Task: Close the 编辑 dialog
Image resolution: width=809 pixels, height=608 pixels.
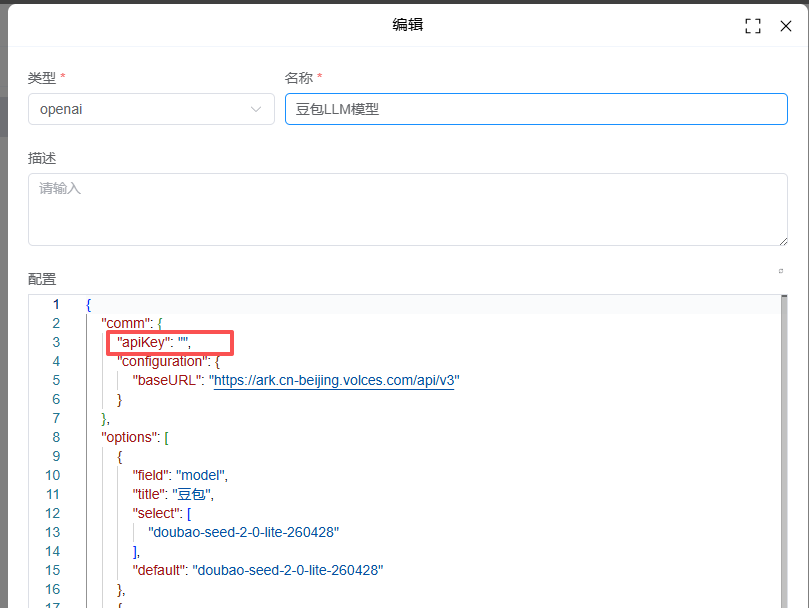Action: pos(786,26)
